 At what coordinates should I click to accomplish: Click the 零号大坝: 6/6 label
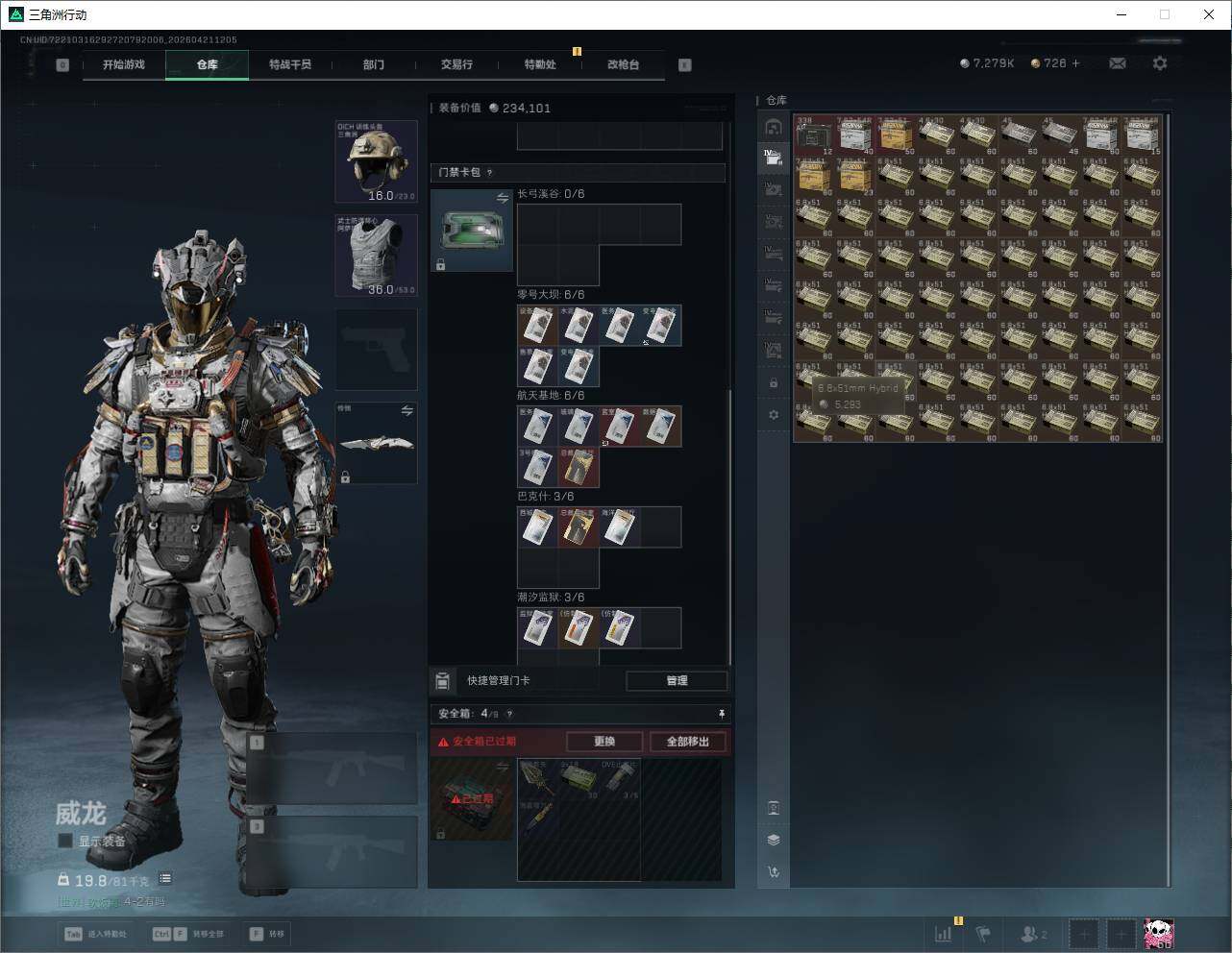[x=551, y=295]
